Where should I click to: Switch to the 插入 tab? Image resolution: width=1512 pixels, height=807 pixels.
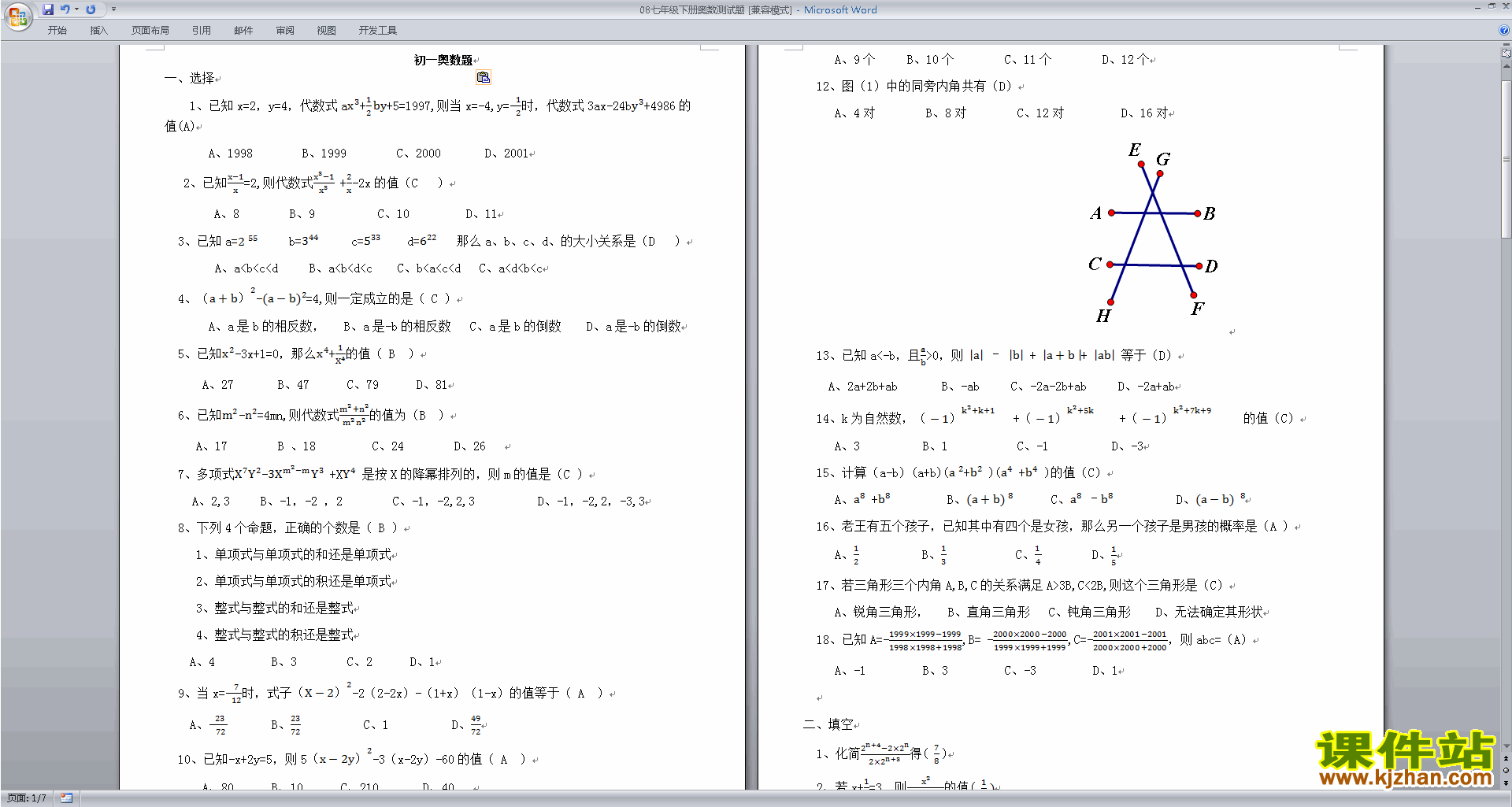coord(98,31)
